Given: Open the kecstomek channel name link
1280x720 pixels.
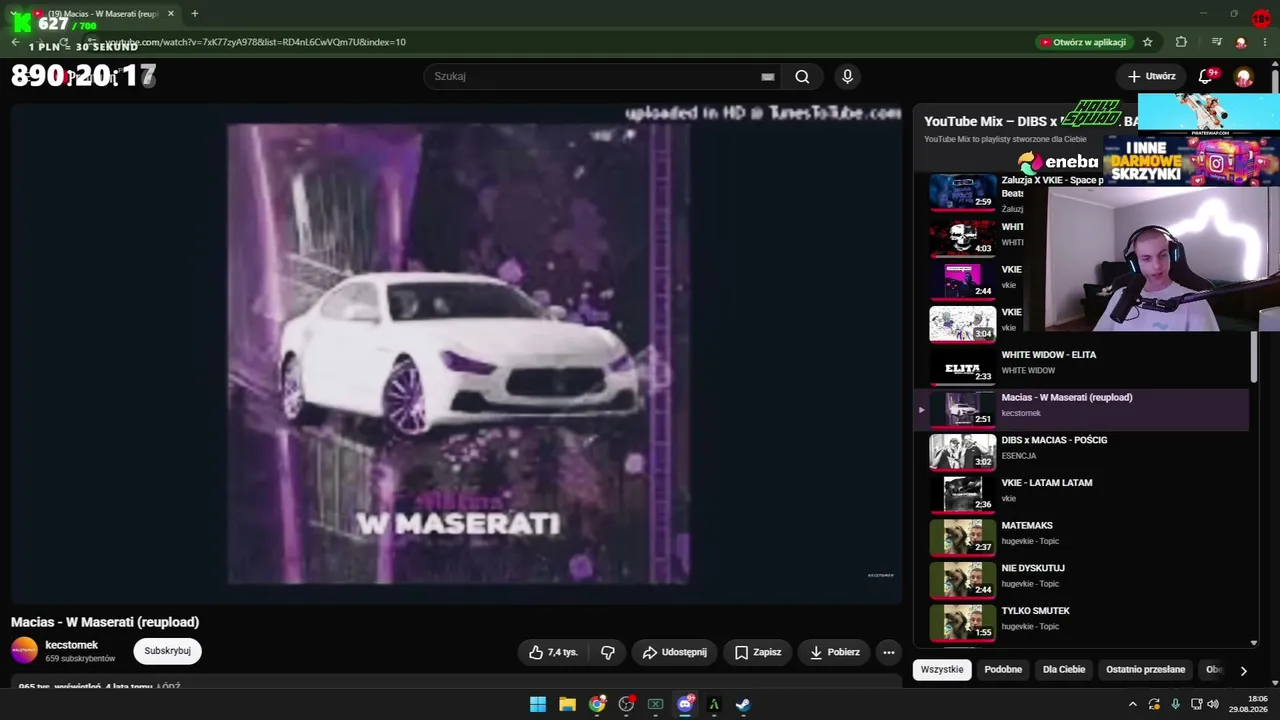Looking at the screenshot, I should (x=72, y=645).
